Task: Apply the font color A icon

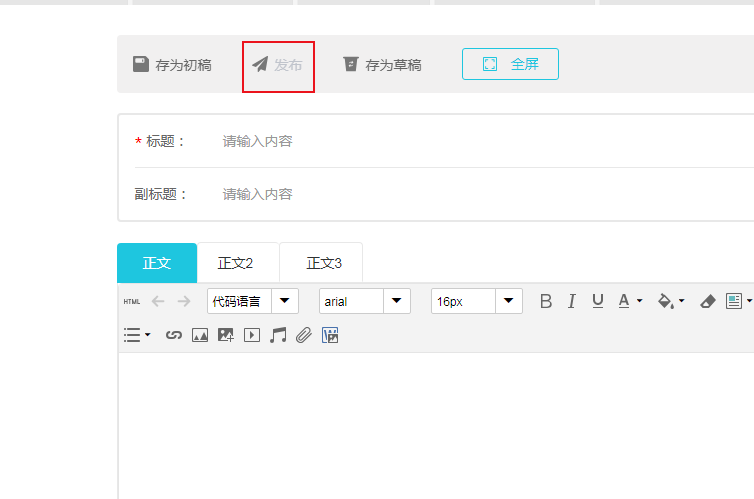Action: pos(624,301)
